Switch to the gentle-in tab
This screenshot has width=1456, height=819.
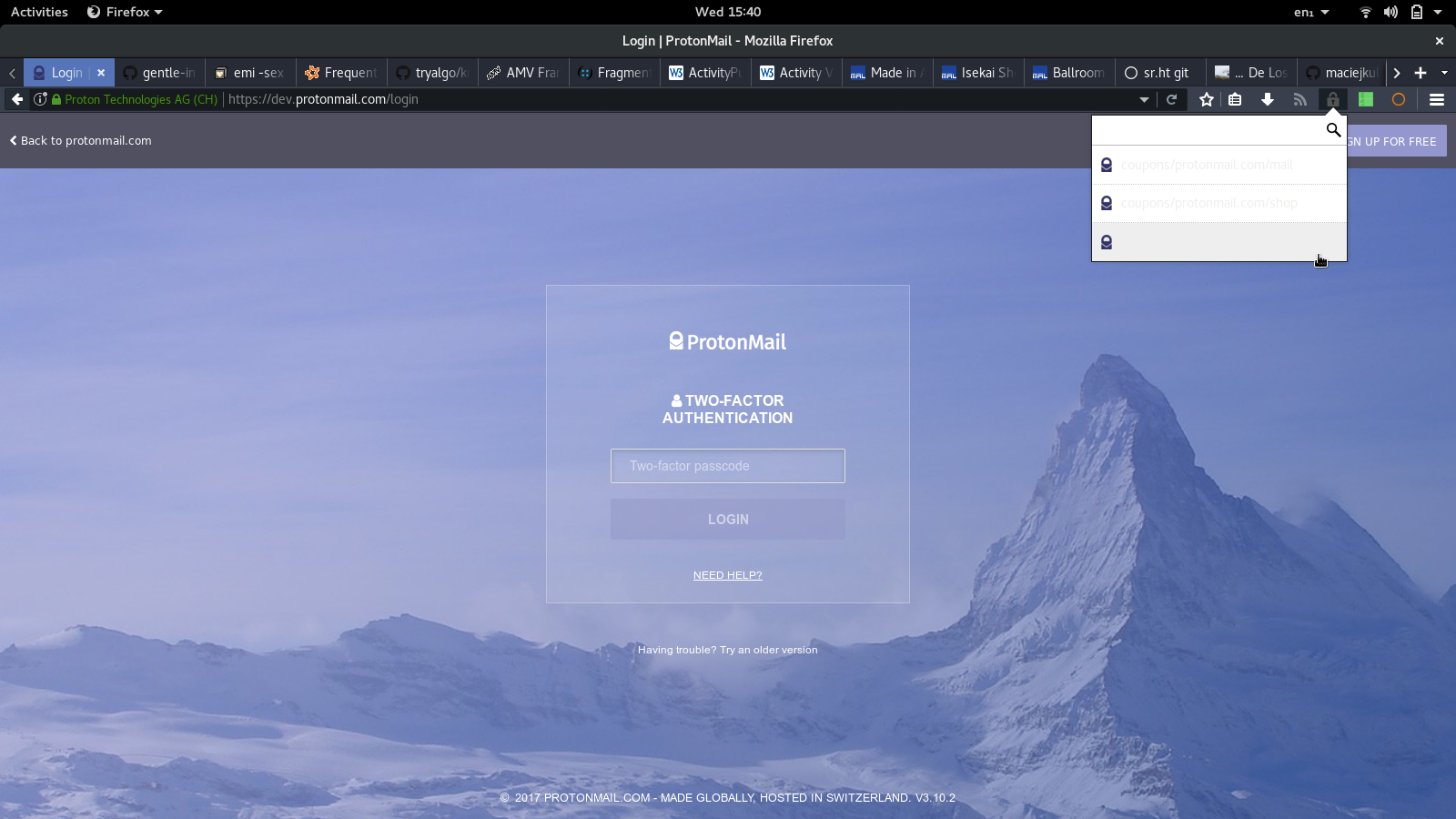coord(162,73)
